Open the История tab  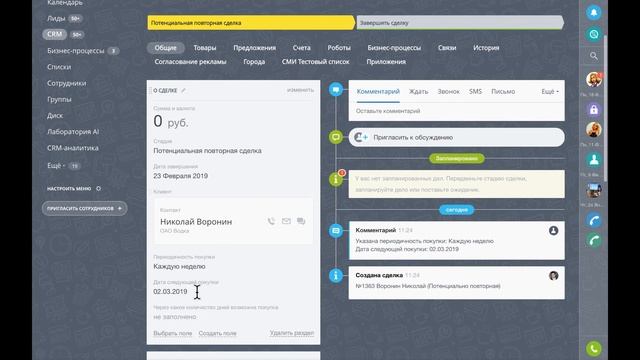point(486,48)
